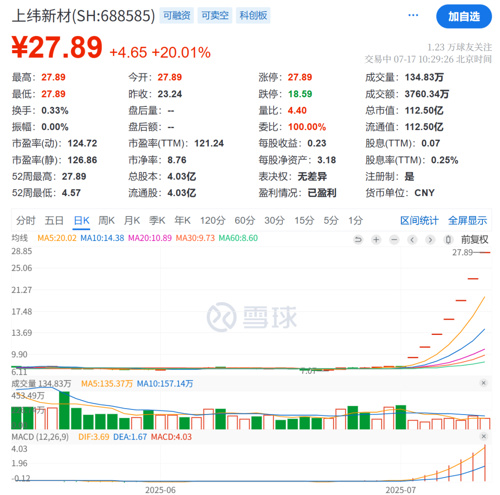Shift chart right with chevron icon
Image resolution: width=500 pixels, height=495 pixels.
click(430, 239)
